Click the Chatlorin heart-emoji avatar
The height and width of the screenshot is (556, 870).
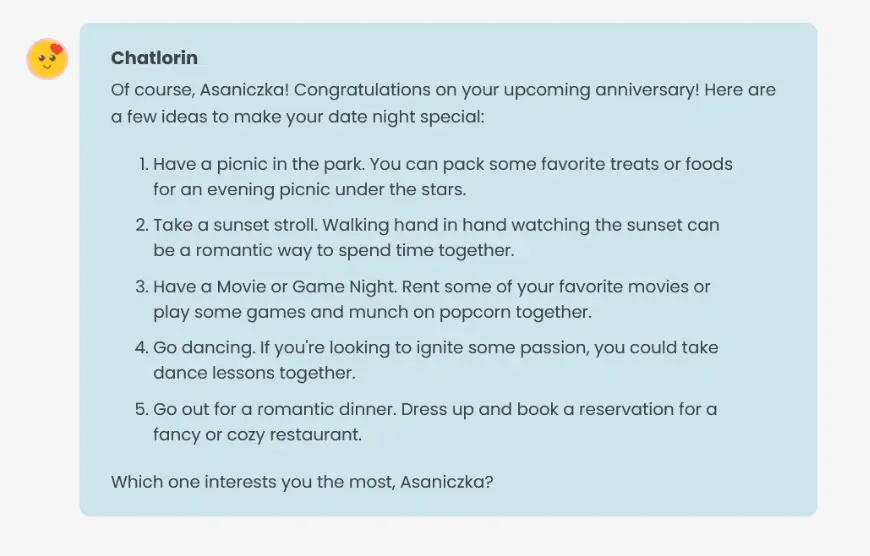[46, 59]
